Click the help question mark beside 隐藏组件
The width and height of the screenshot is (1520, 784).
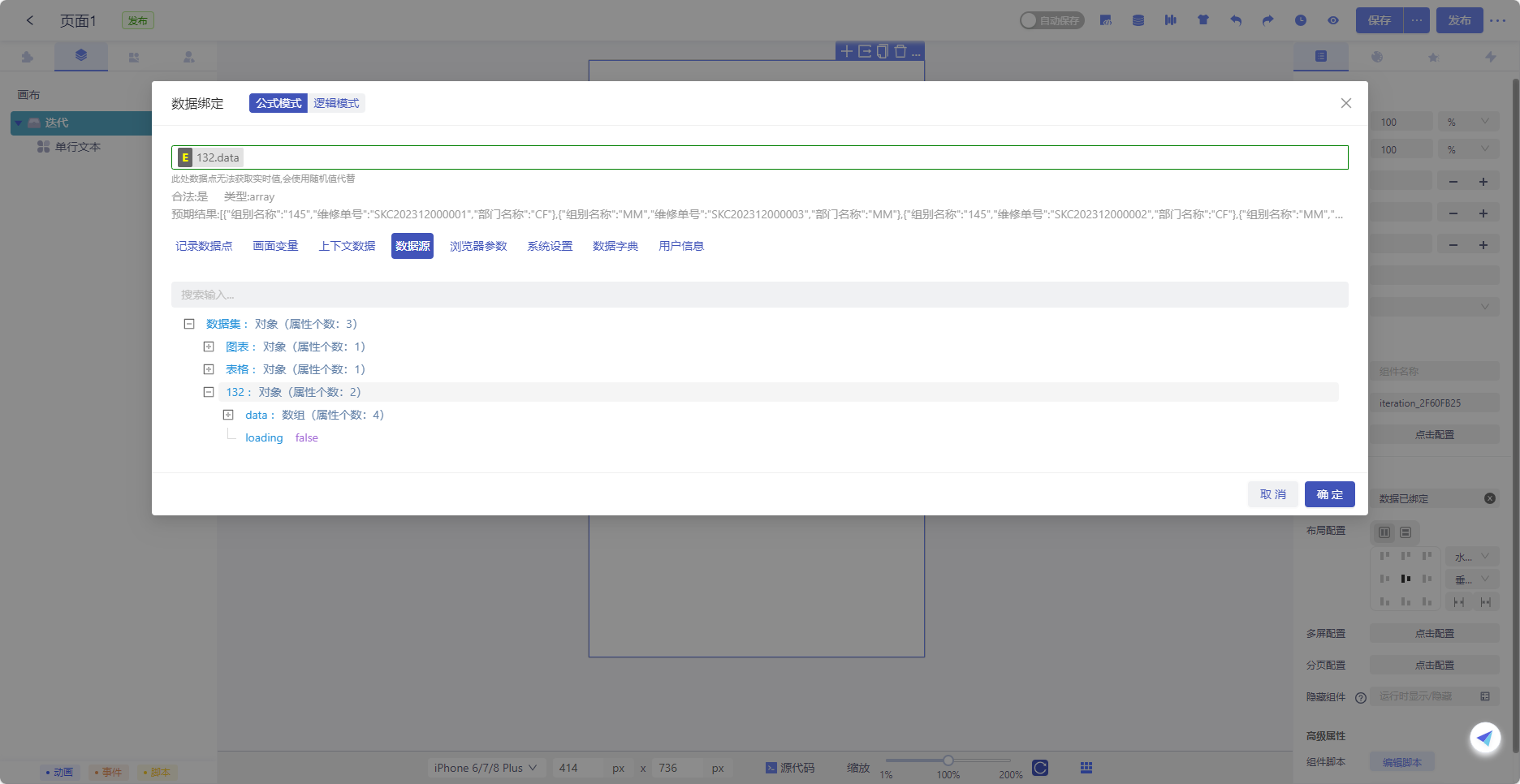1361,697
